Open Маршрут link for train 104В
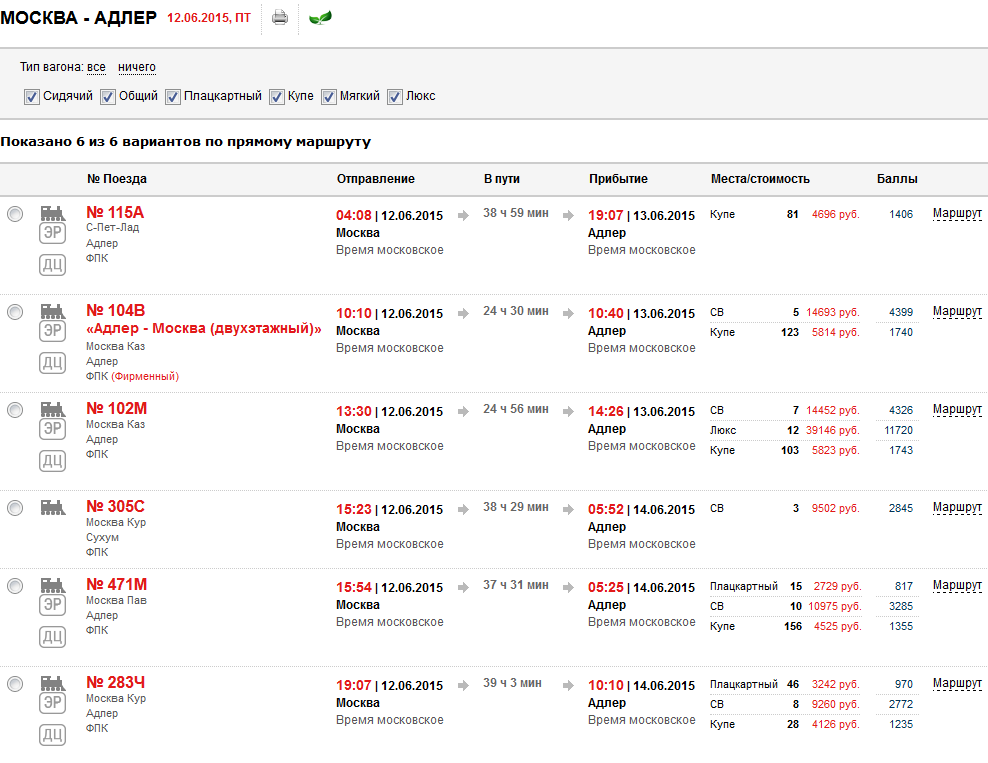Screen dimensions: 988x763 coord(957,312)
